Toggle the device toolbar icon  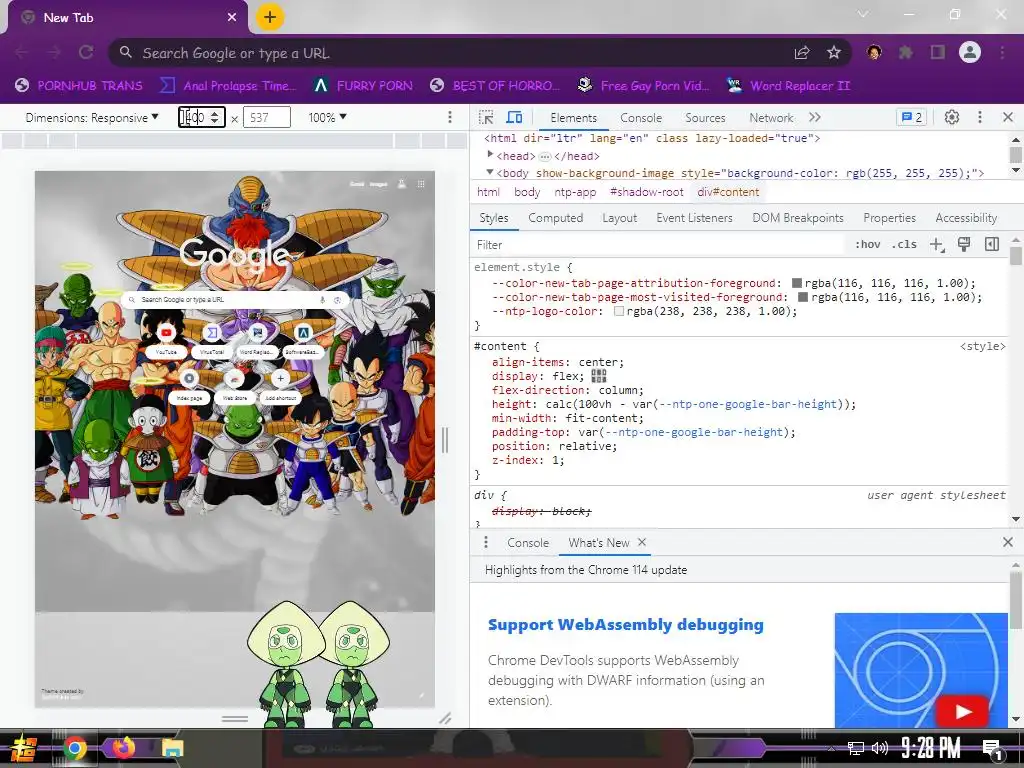515,118
